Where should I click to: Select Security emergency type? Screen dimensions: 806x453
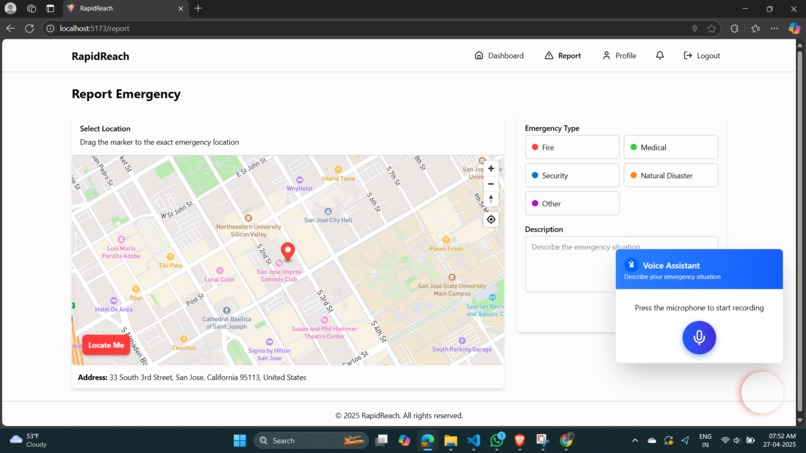(x=572, y=175)
